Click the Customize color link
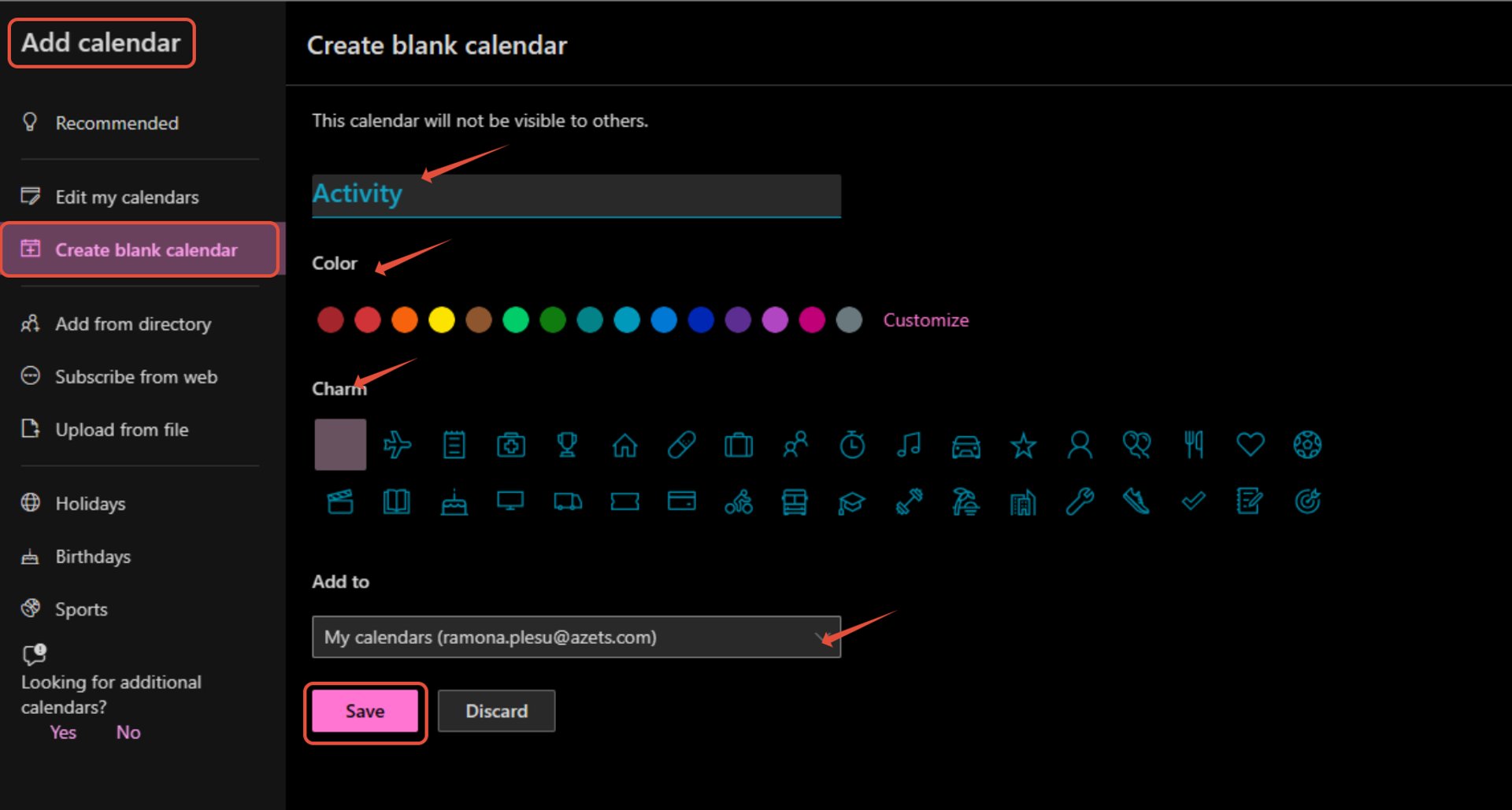 (926, 320)
